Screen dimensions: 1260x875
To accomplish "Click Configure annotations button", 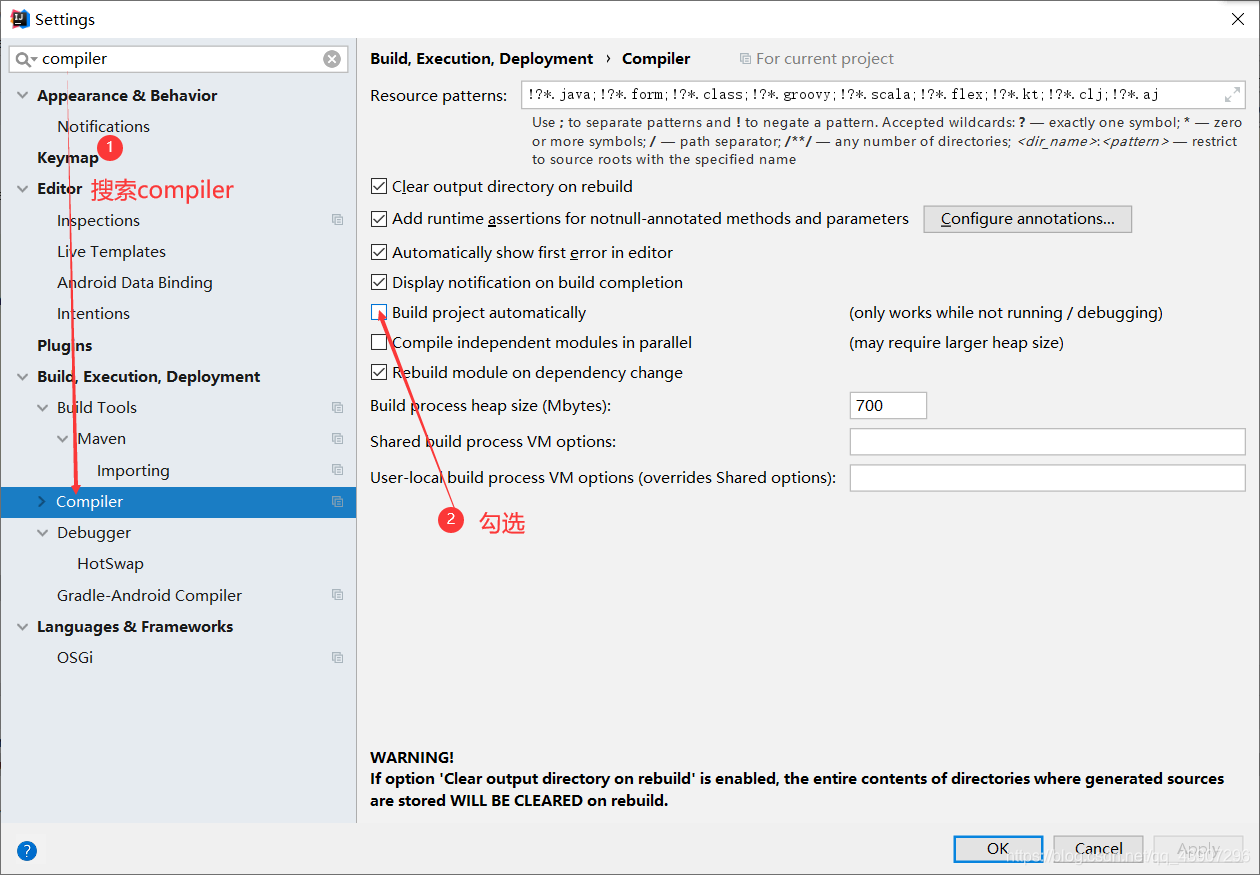I will tap(1028, 218).
